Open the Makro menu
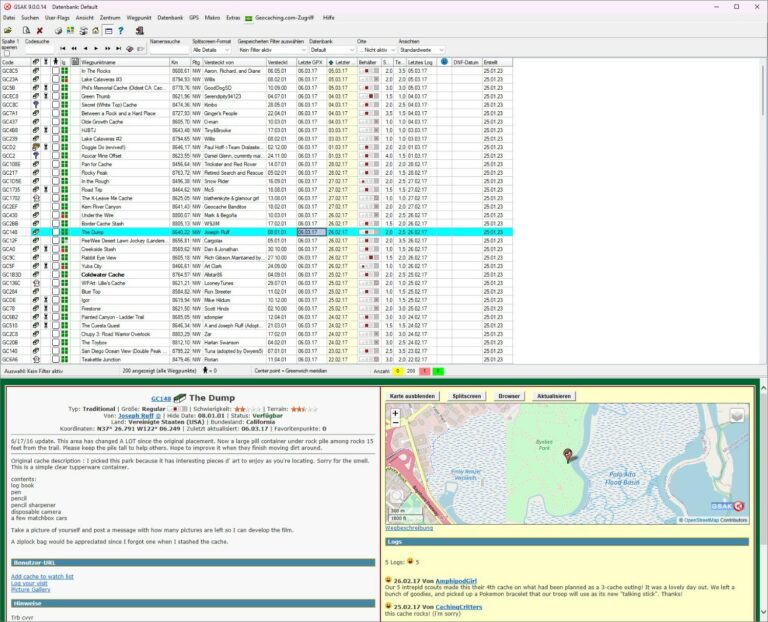Viewport: 768px width, 622px height. [212, 18]
